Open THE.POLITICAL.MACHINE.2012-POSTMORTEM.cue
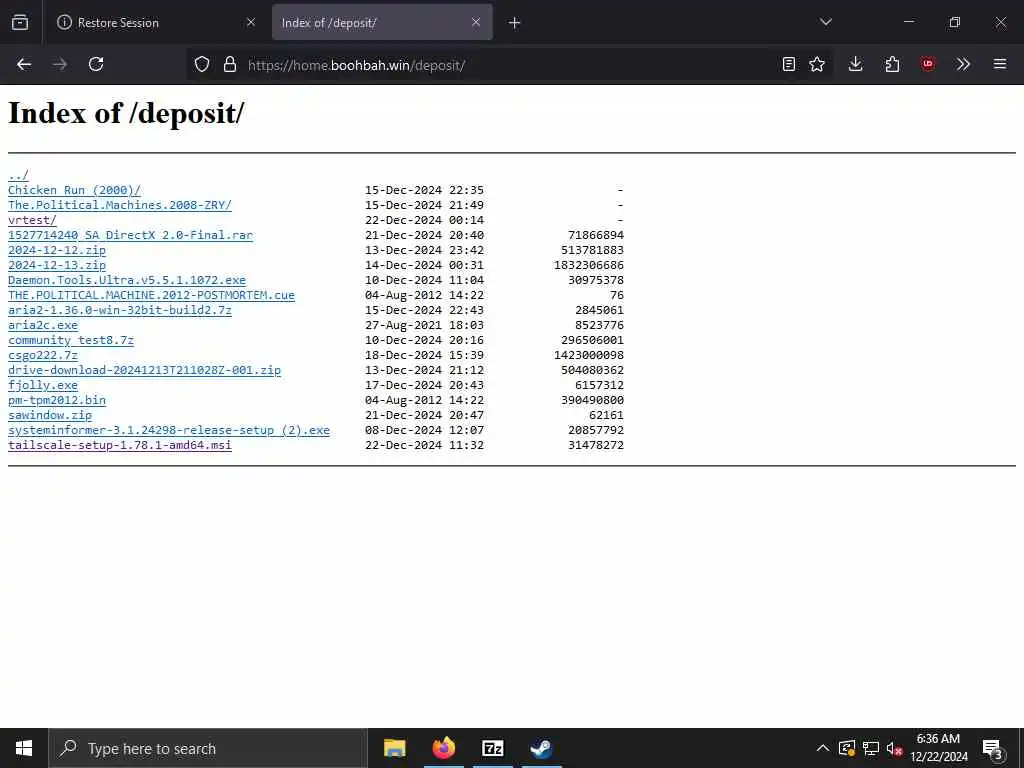Image resolution: width=1024 pixels, height=768 pixels. 151,295
